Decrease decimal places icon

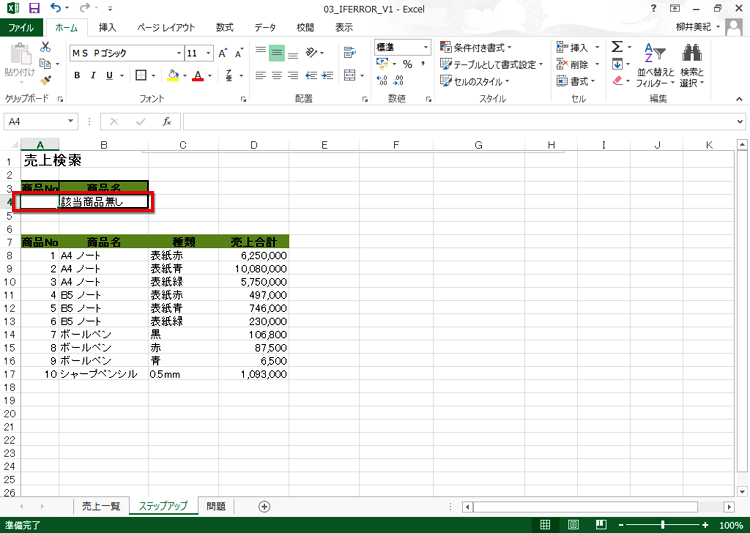398,80
